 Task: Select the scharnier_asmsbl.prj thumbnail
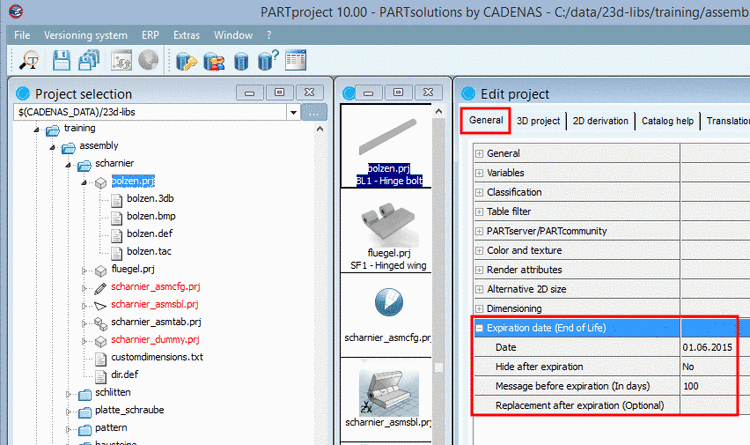click(x=388, y=400)
